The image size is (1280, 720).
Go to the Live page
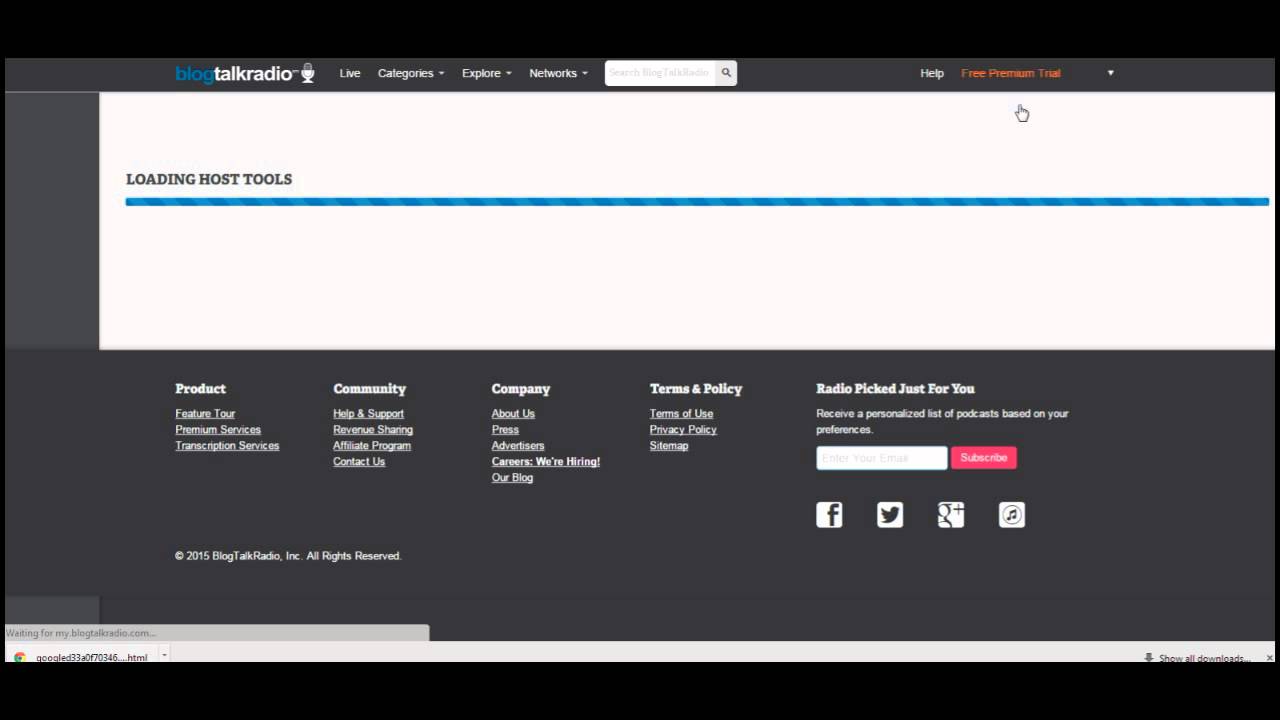350,73
